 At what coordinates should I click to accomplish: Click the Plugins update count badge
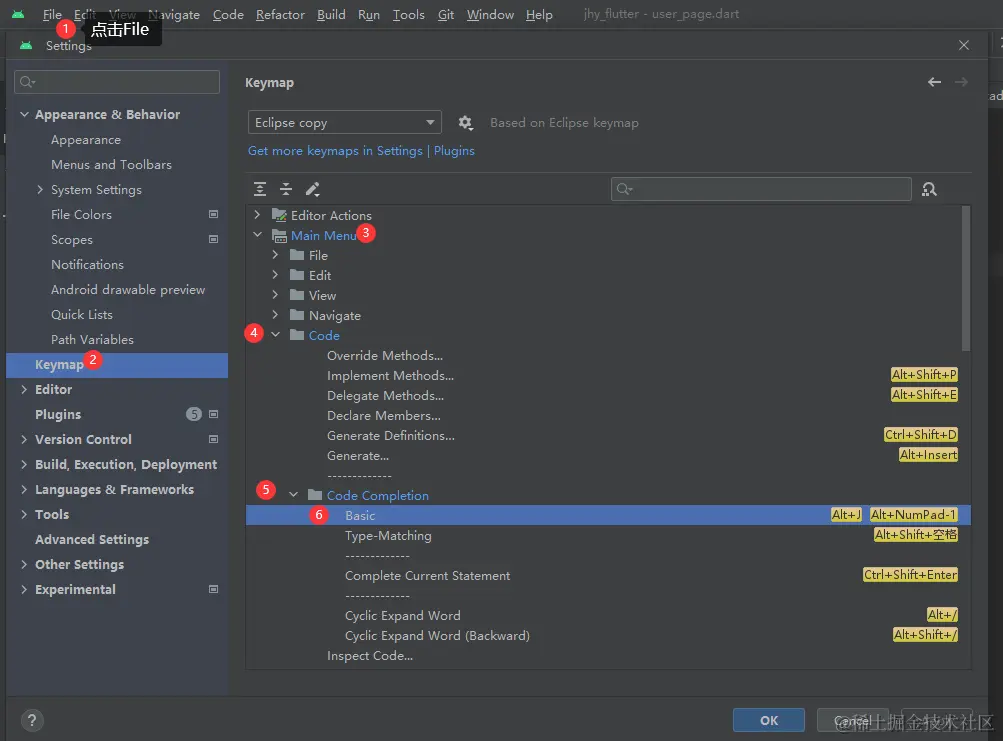194,414
